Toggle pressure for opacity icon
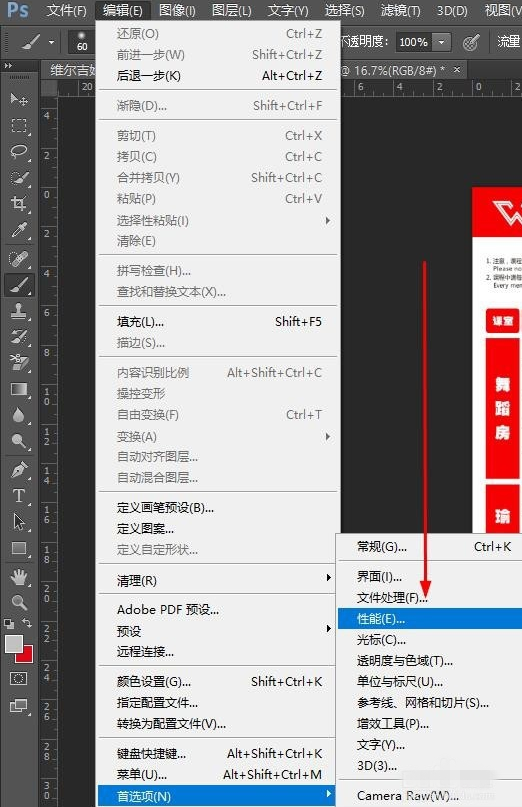This screenshot has width=522, height=807. tap(471, 42)
